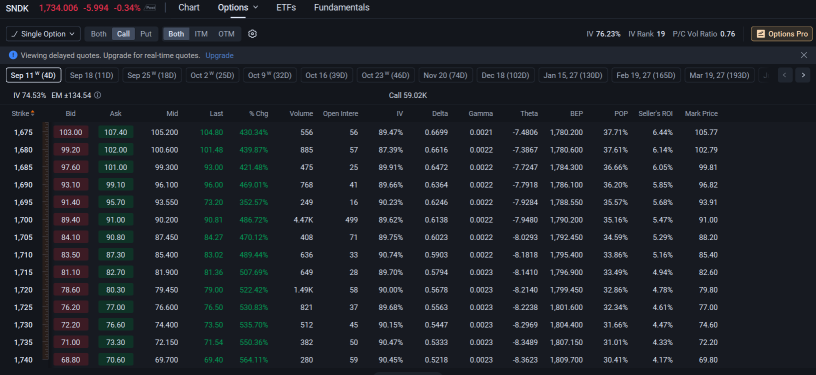Sort by the Mark Price column header

(701, 113)
